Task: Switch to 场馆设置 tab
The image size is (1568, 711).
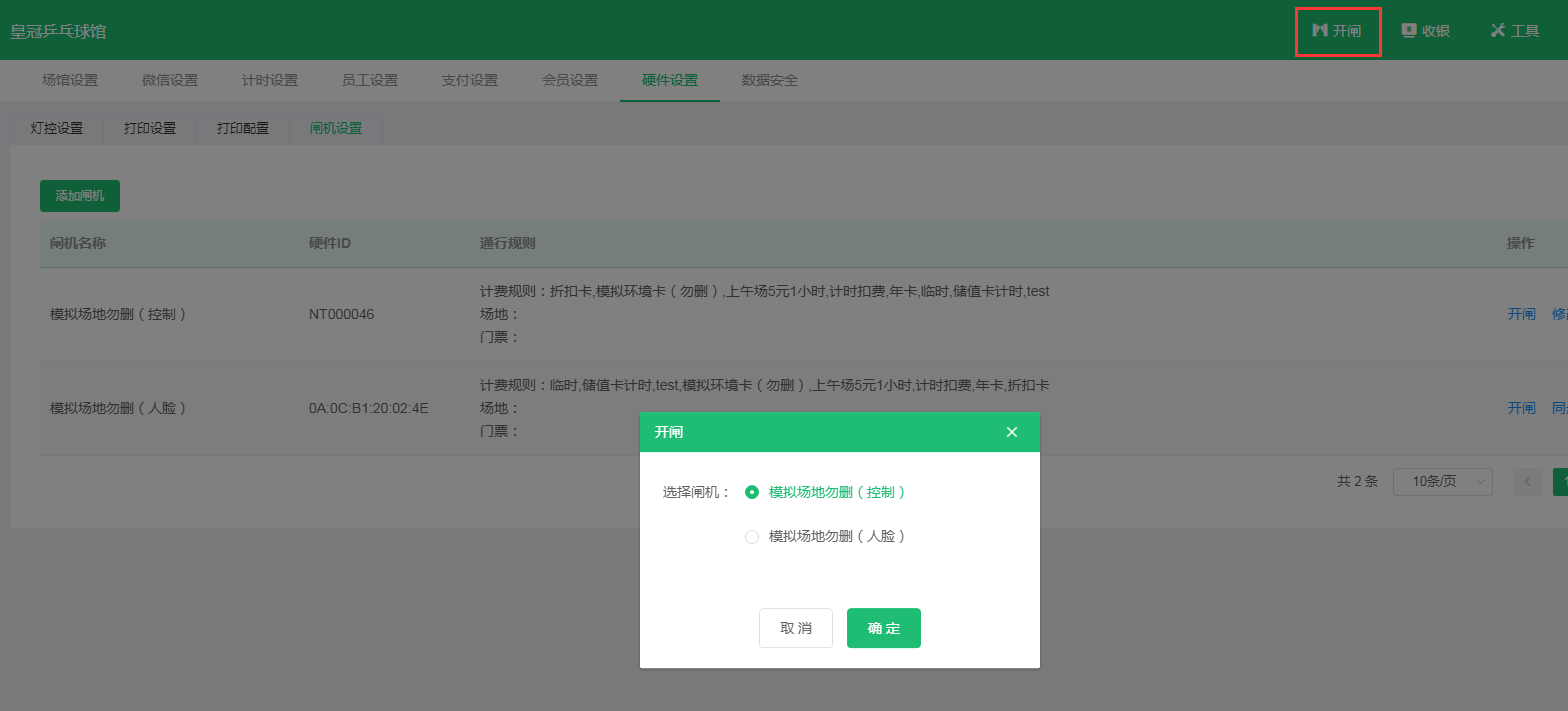Action: (70, 80)
